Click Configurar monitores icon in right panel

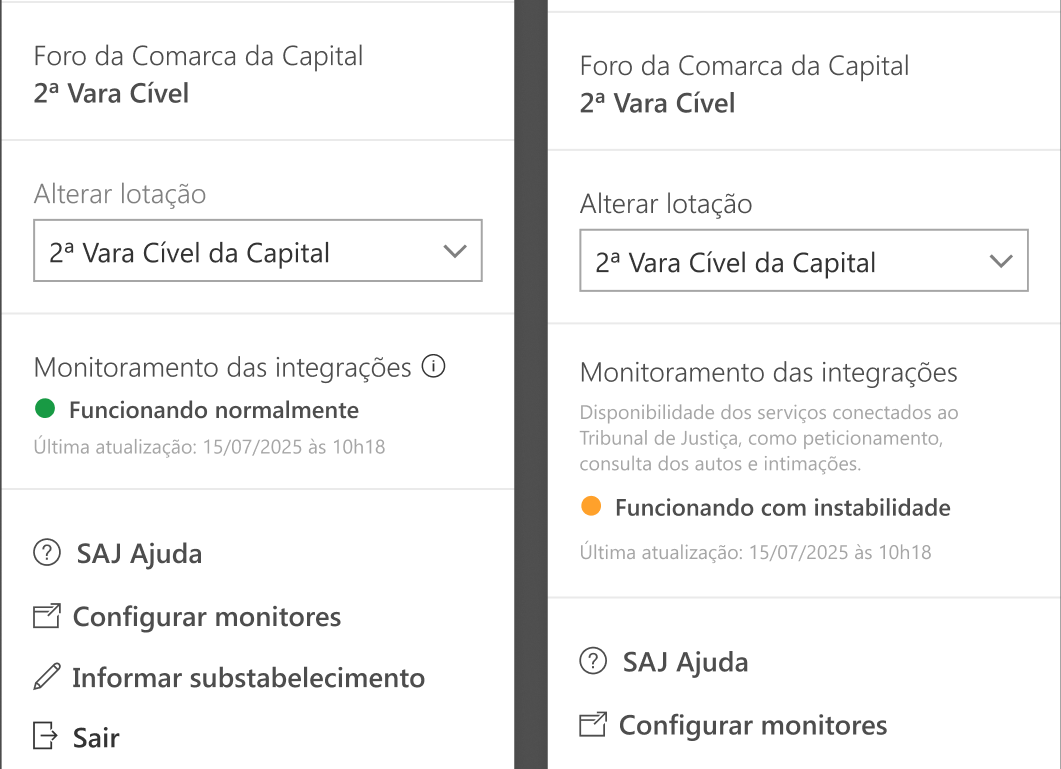pyautogui.click(x=593, y=724)
